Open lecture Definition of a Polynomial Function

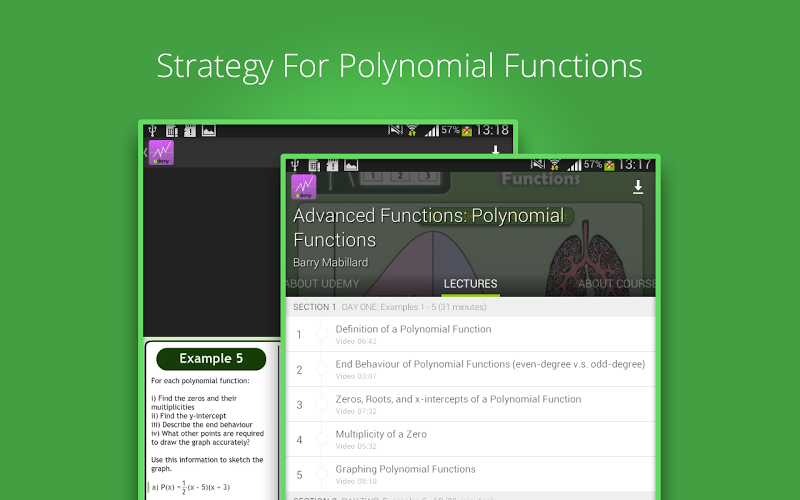470,334
